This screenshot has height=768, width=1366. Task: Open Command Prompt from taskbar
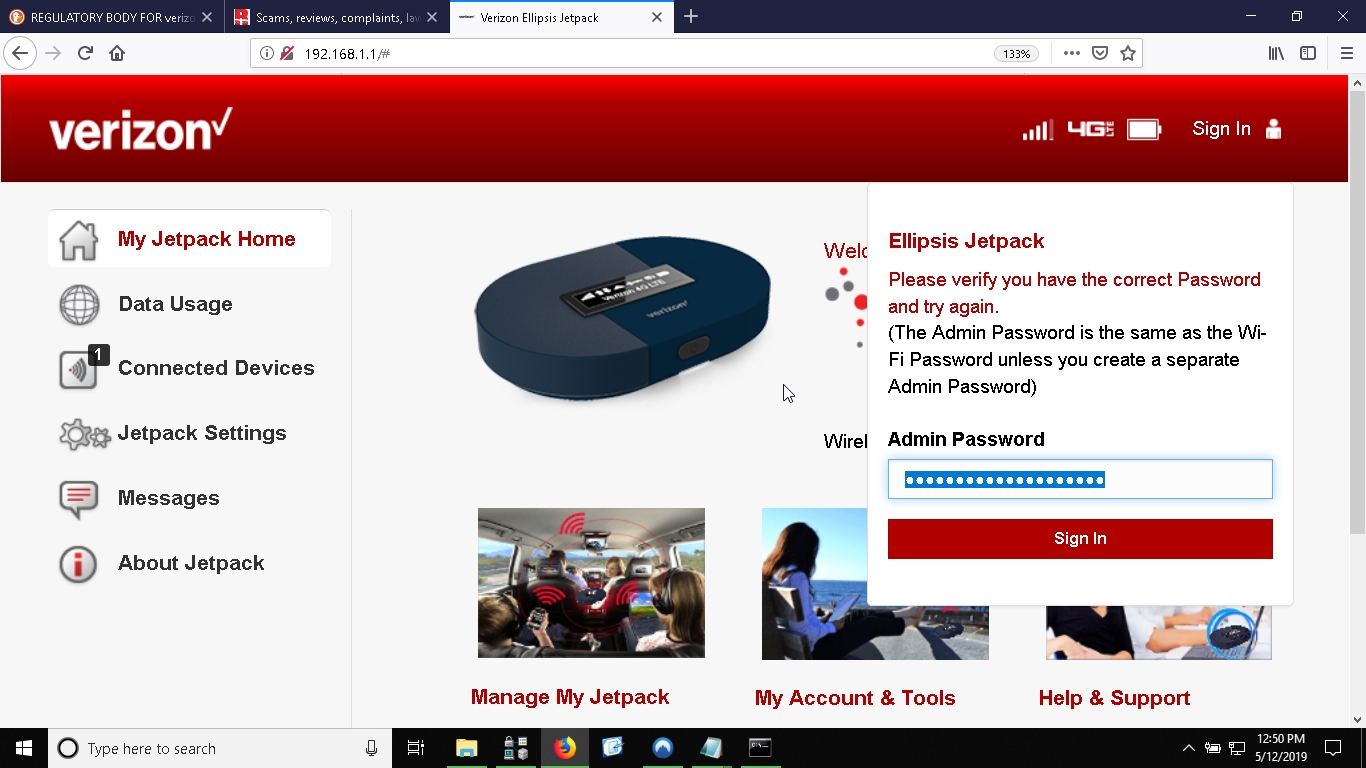(x=760, y=748)
